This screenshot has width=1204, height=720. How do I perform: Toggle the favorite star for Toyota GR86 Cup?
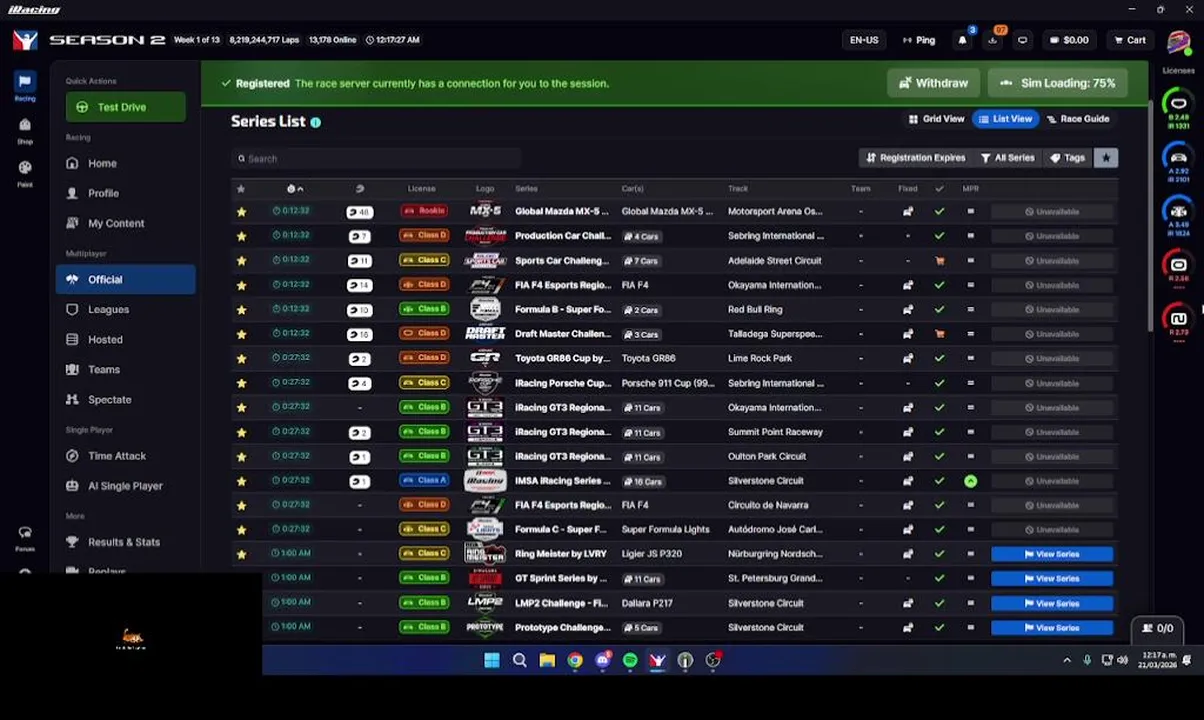click(x=241, y=359)
